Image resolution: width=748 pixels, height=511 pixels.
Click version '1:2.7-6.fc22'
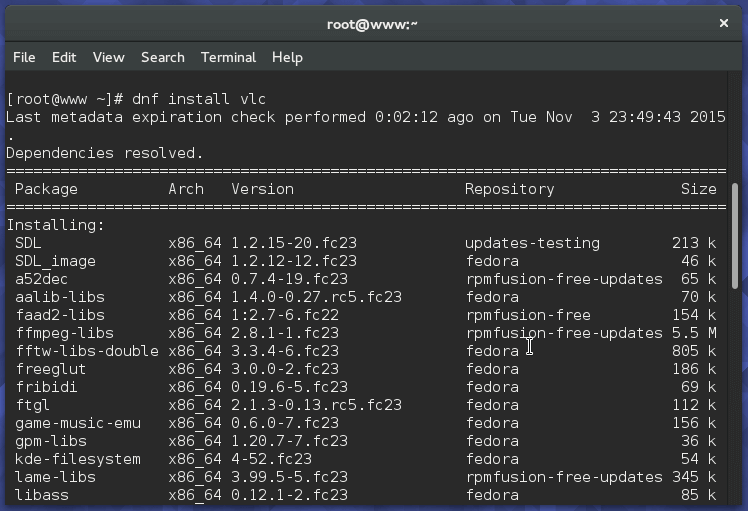[285, 315]
